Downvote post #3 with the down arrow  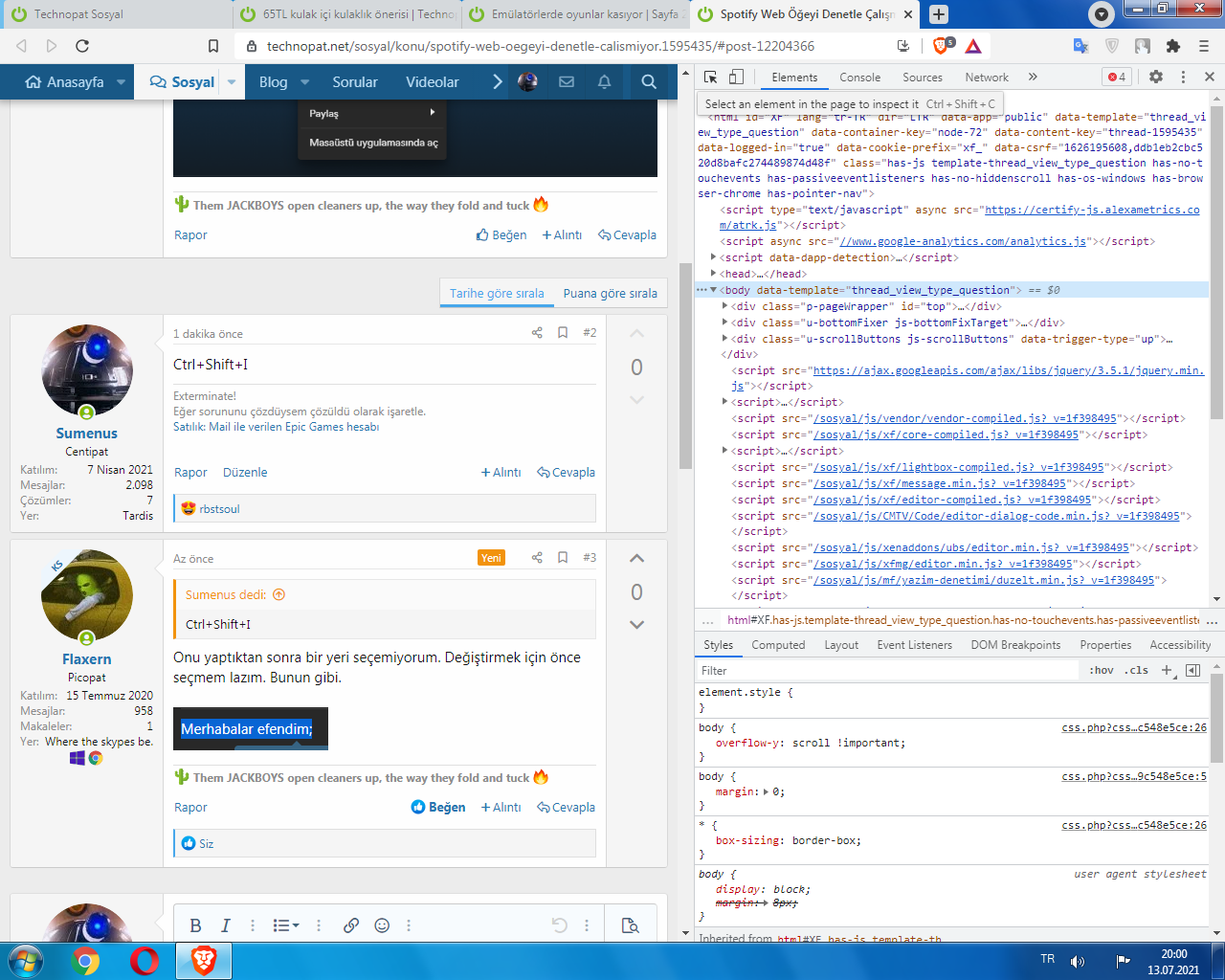coord(636,625)
